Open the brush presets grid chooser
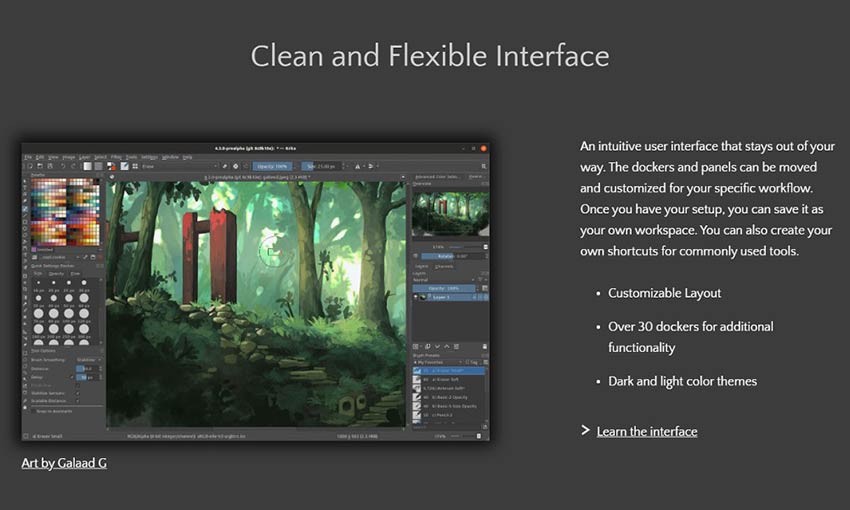Screen dimensions: 850x510 [135, 166]
